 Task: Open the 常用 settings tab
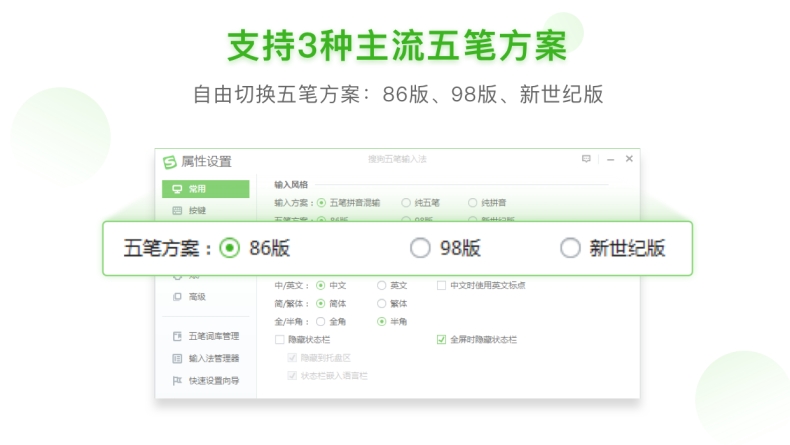click(206, 189)
